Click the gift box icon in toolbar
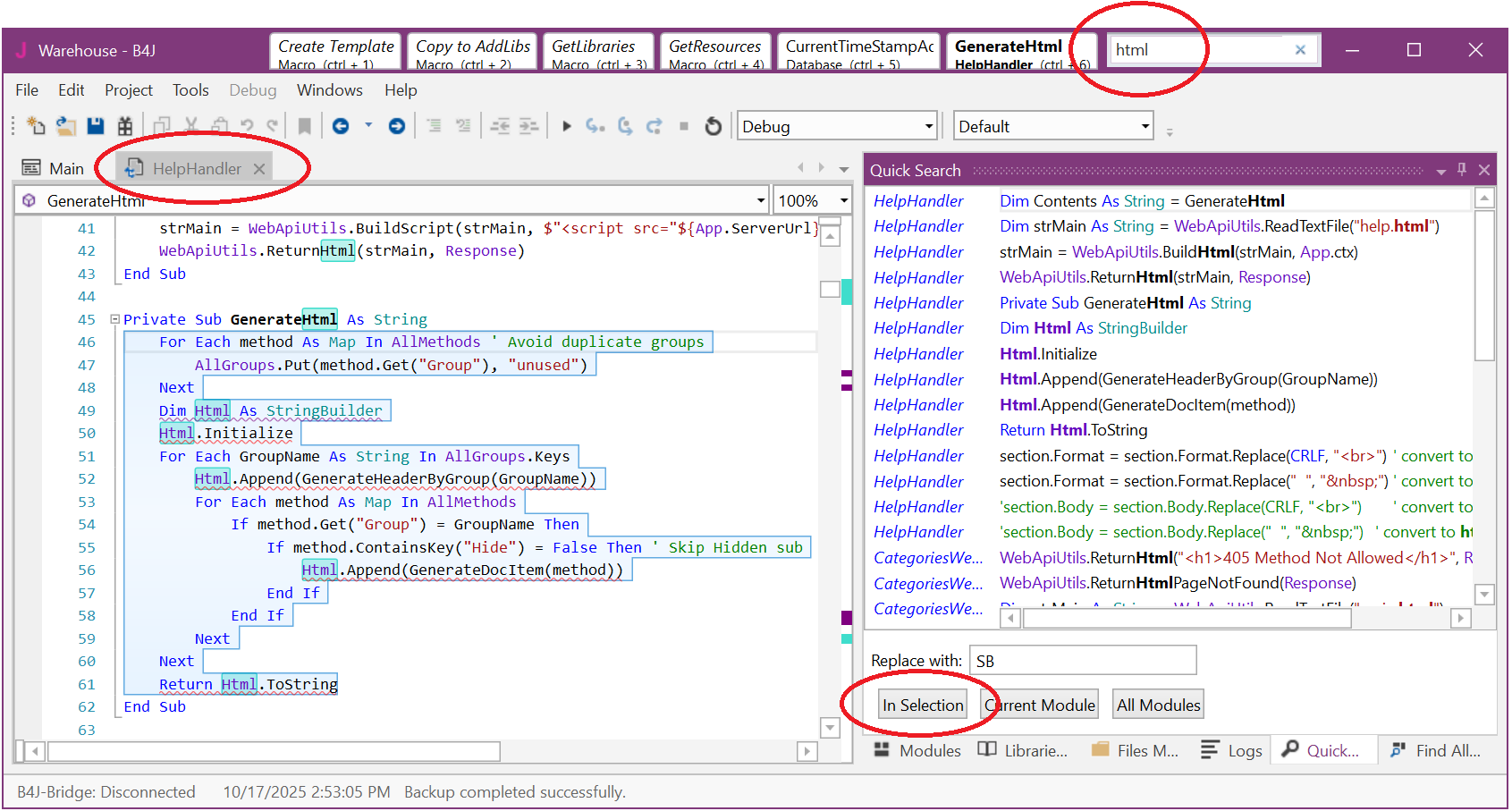The image size is (1512, 811). [x=125, y=126]
